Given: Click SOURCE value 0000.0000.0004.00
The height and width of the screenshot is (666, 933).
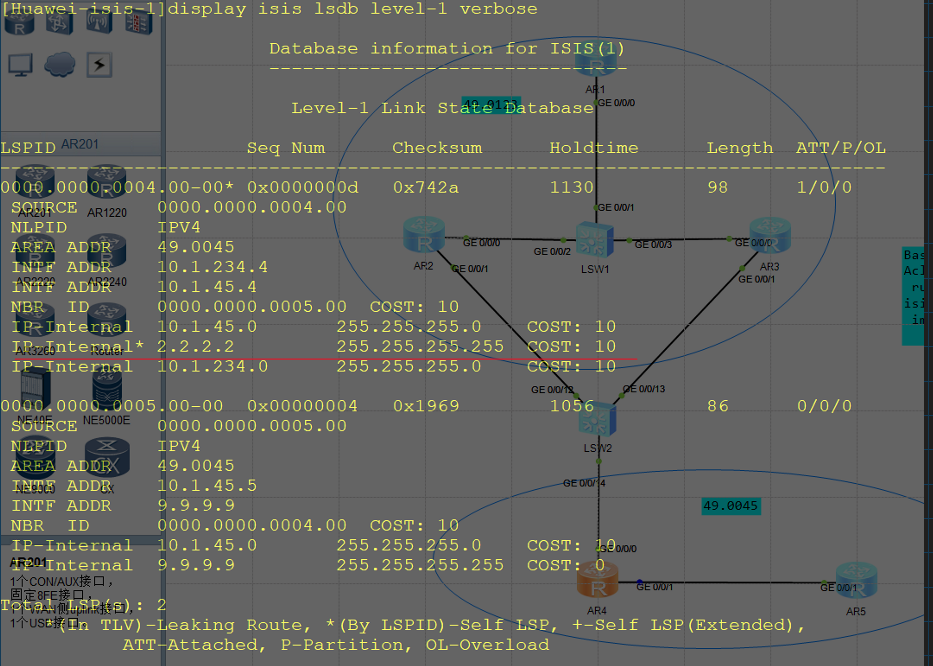Looking at the screenshot, I should [x=252, y=208].
